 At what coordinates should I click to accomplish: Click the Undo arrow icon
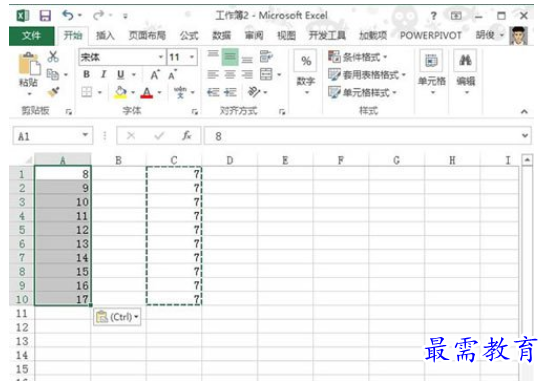tap(68, 15)
